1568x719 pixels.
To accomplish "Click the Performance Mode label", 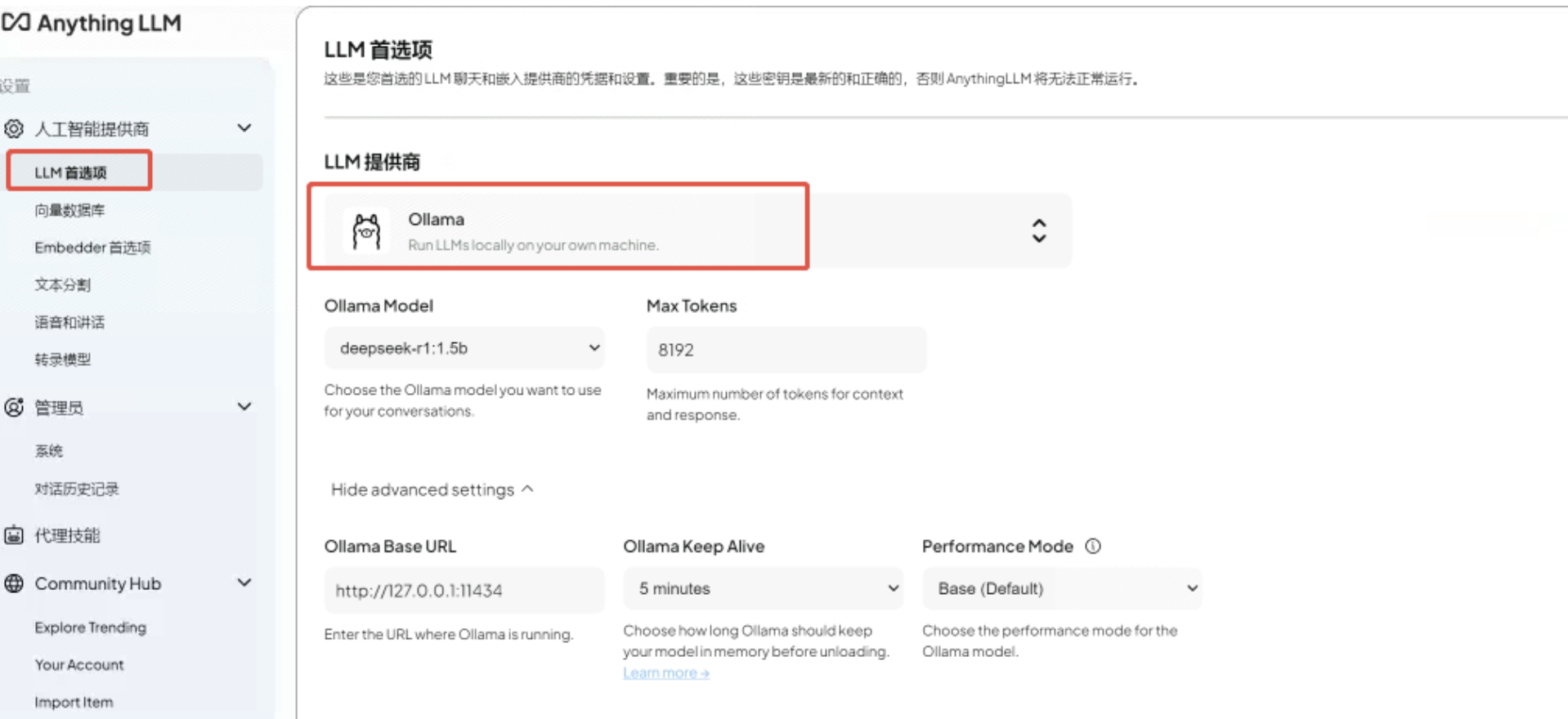I will tap(997, 546).
